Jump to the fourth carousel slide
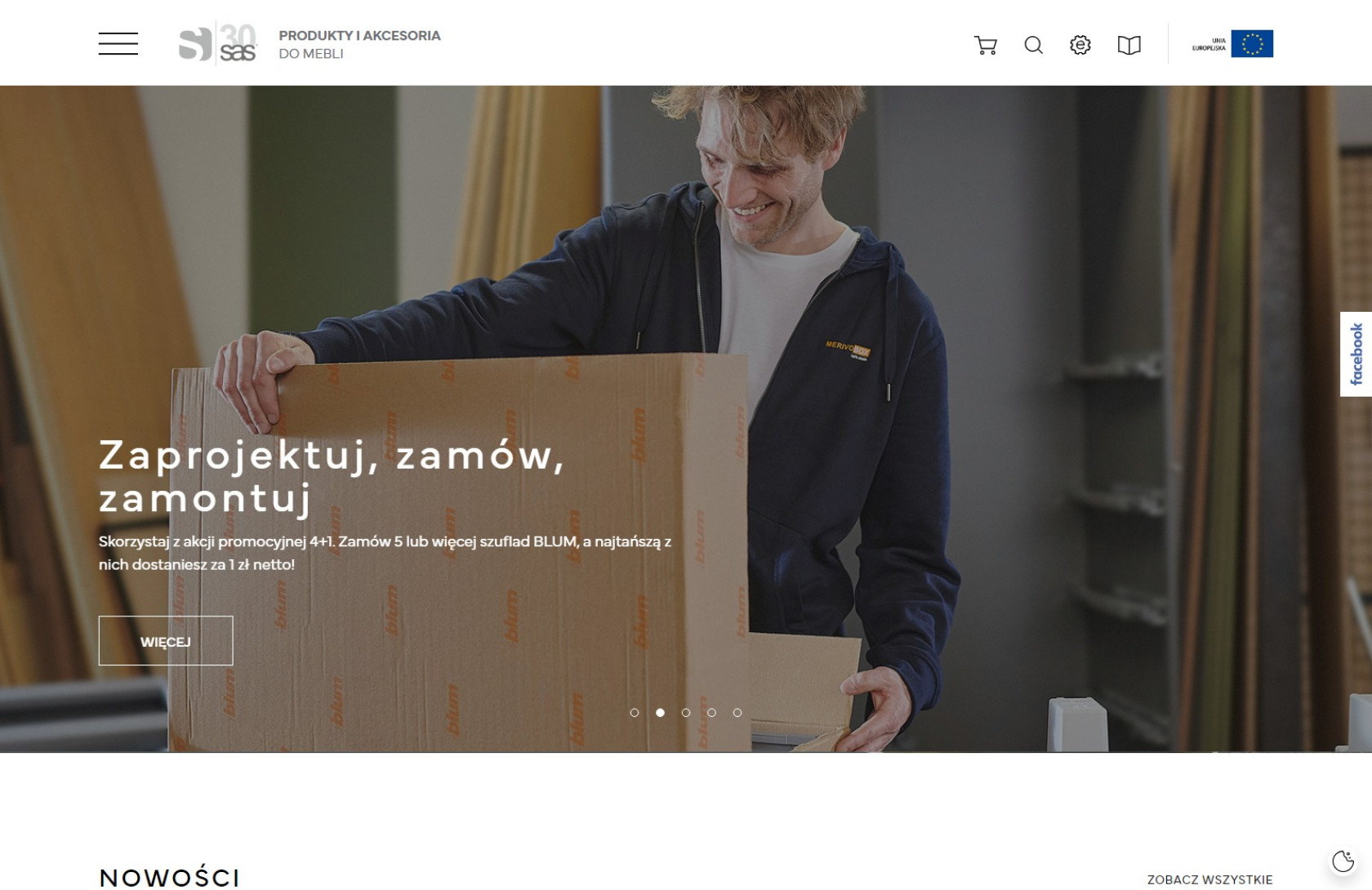This screenshot has width=1372, height=890. coord(711,713)
